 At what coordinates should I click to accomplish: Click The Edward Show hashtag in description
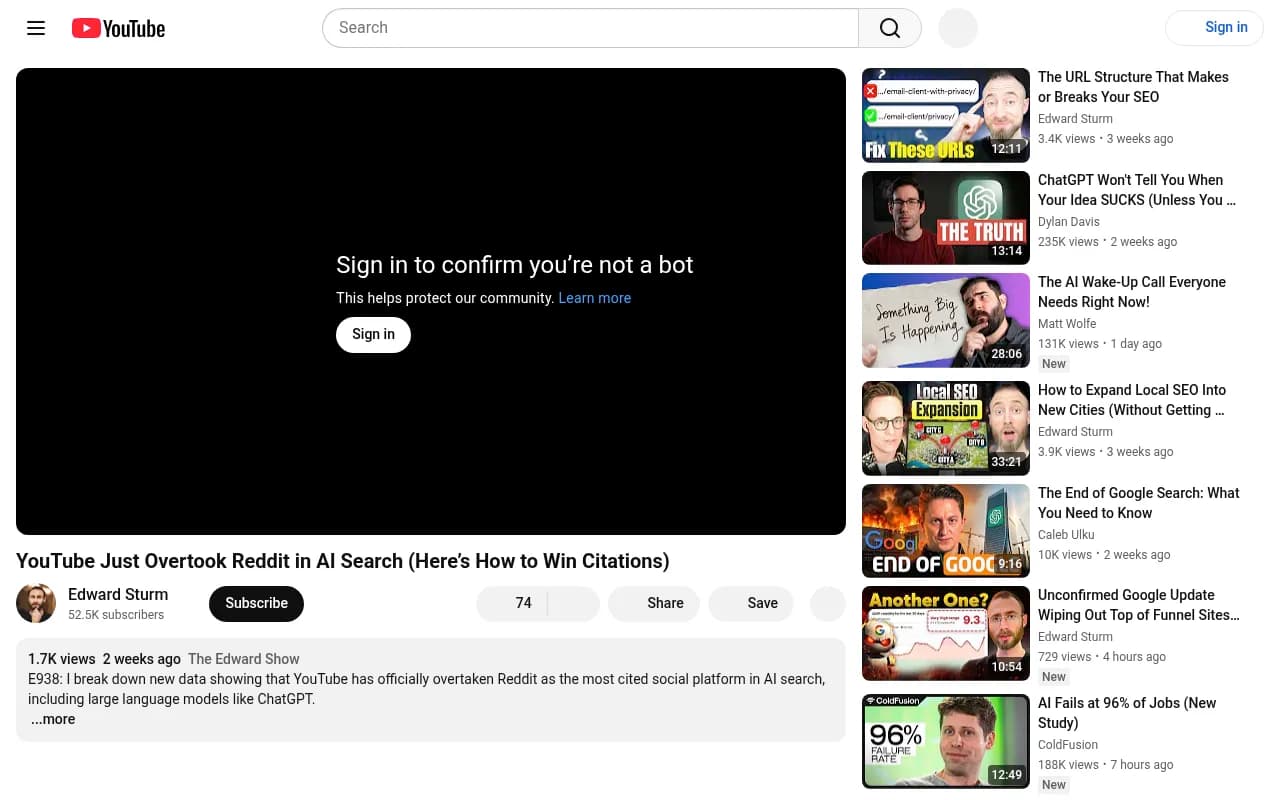pyautogui.click(x=243, y=659)
